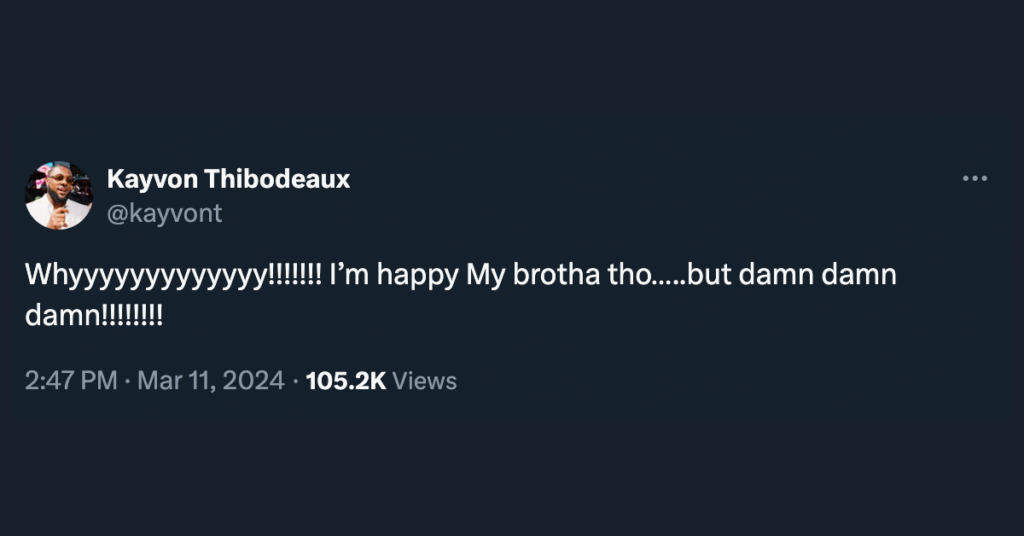Click "I'm" in the tweet text

point(350,277)
